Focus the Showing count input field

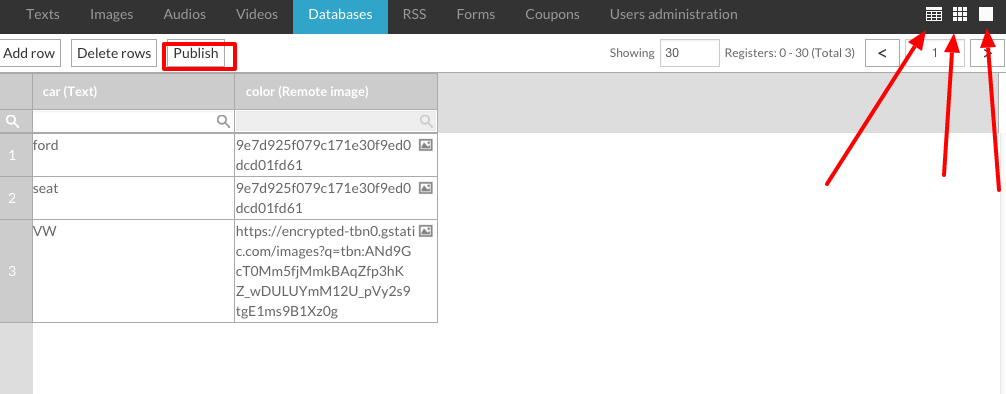click(x=690, y=53)
